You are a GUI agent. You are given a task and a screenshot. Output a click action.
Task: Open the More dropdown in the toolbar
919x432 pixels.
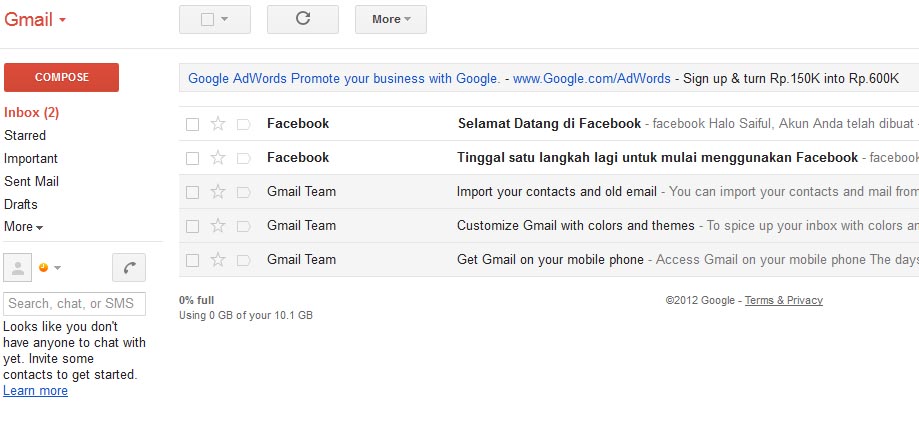390,19
